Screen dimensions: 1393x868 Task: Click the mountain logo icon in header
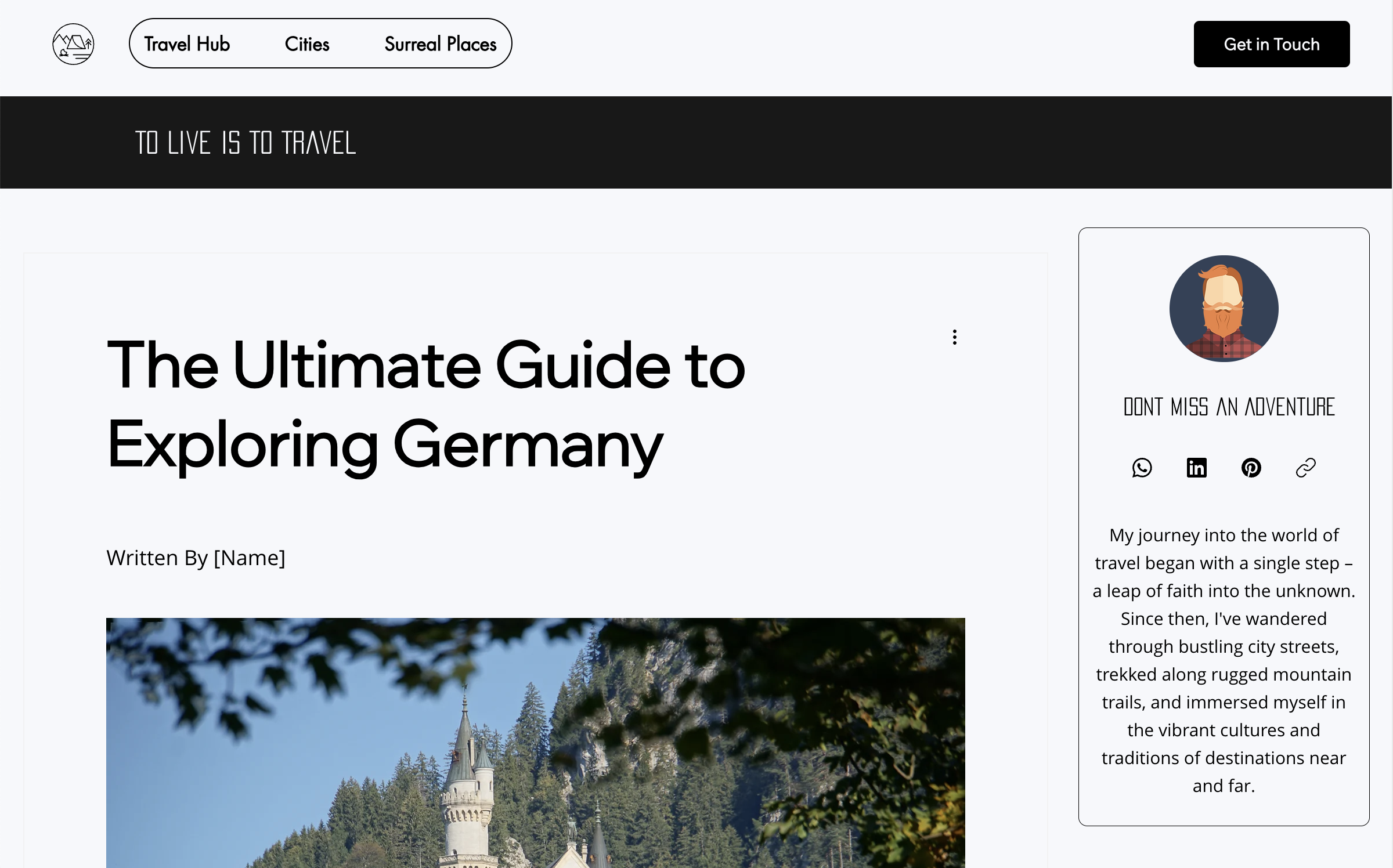(73, 44)
